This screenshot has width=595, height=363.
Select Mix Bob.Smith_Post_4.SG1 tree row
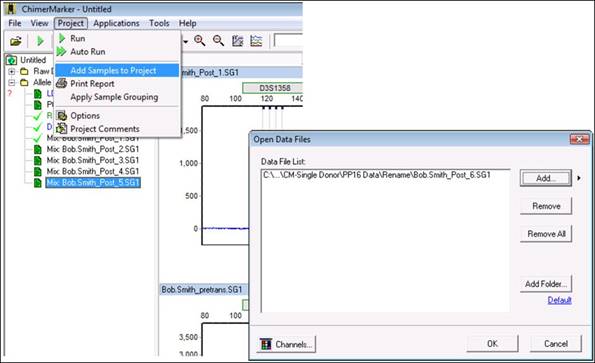click(93, 171)
